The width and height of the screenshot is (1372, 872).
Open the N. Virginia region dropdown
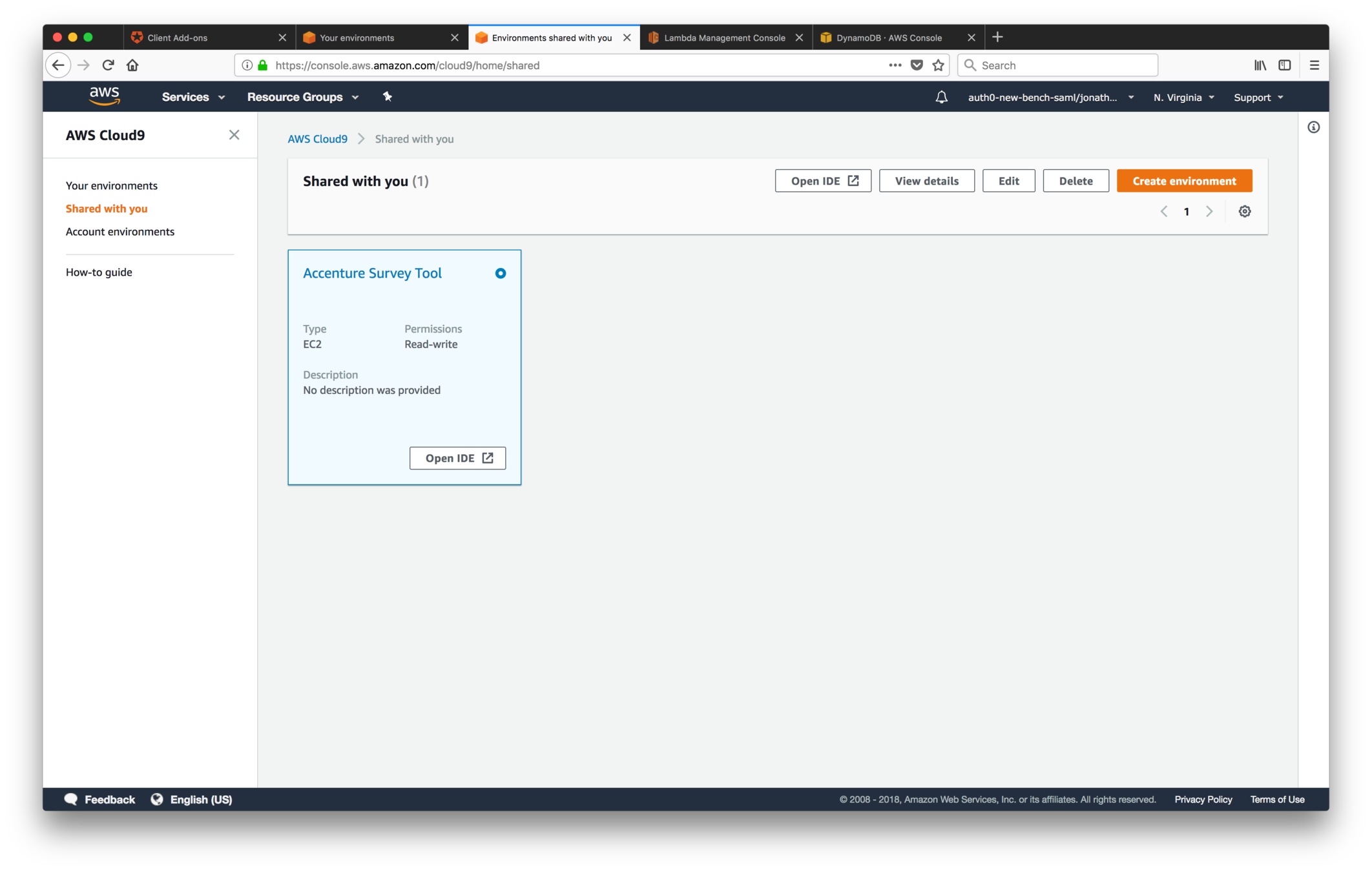1183,98
